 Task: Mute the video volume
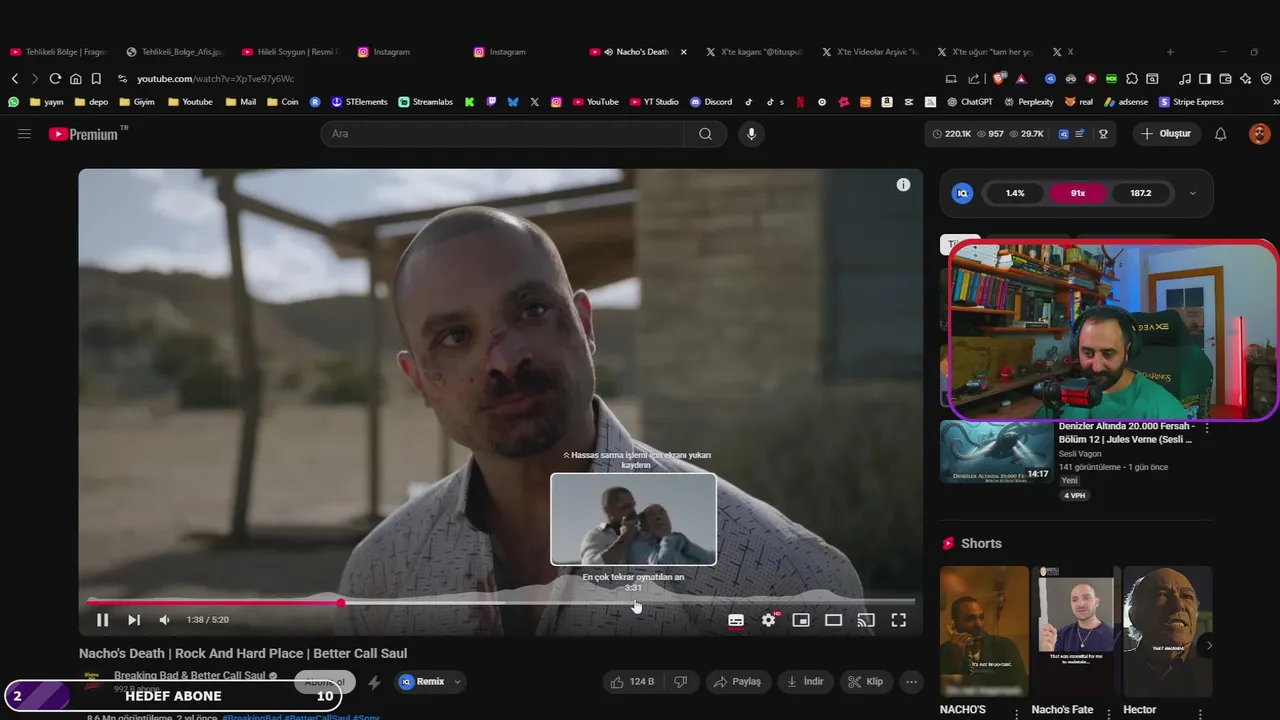[x=165, y=620]
